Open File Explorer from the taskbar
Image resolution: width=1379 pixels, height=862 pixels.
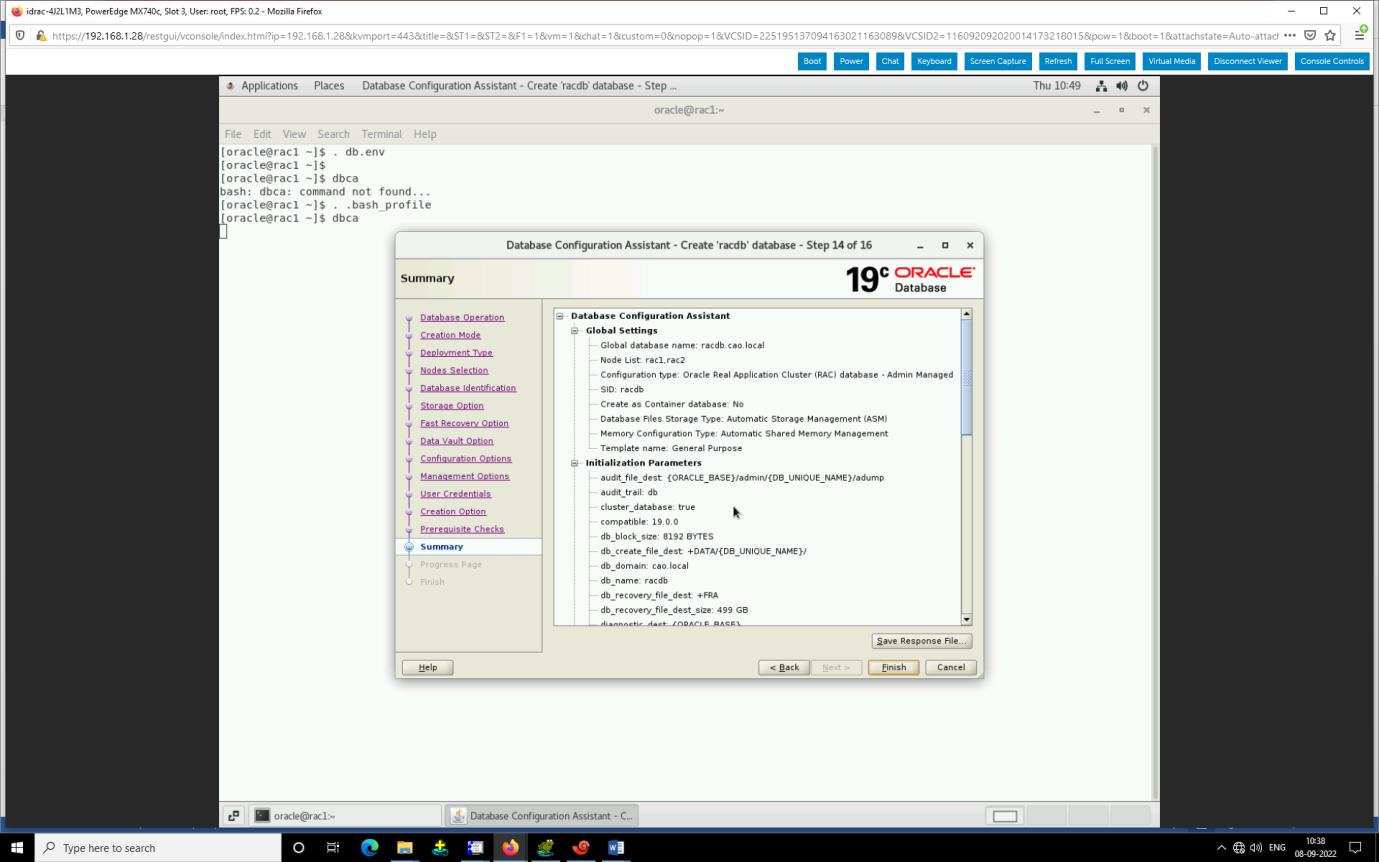pos(404,848)
